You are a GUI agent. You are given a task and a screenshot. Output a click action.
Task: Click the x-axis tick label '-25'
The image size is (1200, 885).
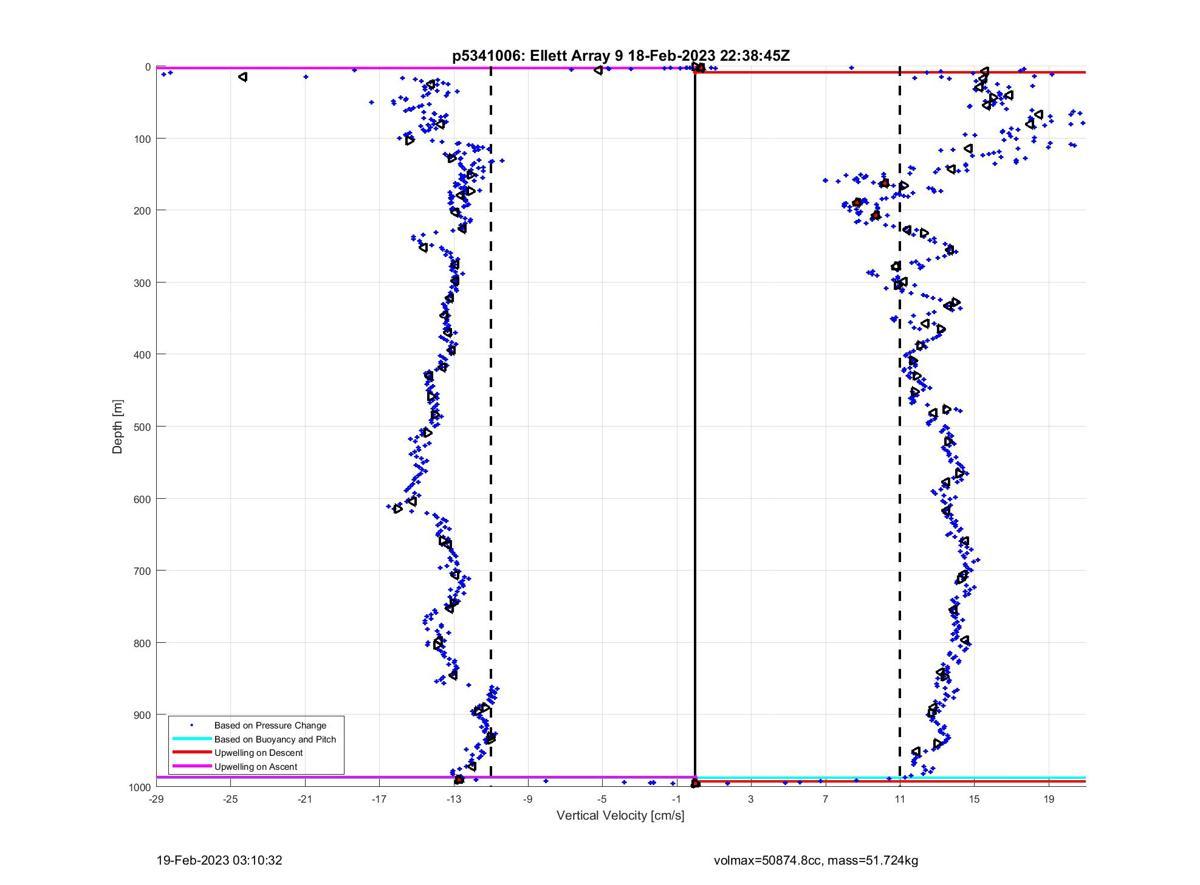(230, 799)
